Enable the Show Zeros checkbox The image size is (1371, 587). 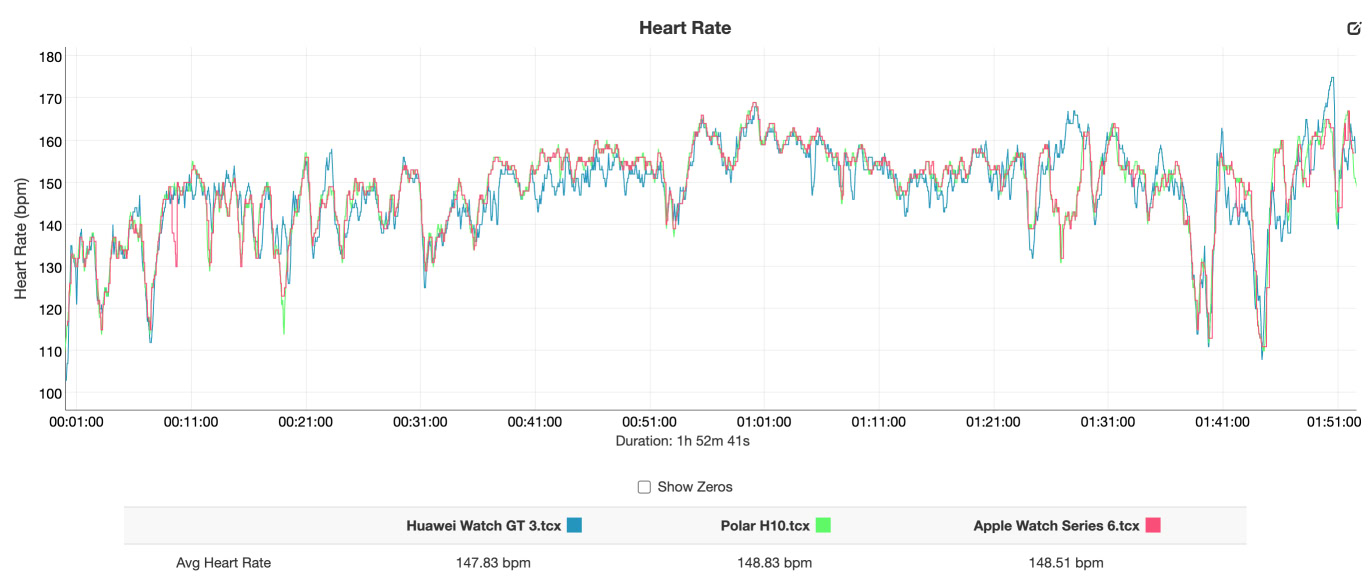[x=644, y=487]
